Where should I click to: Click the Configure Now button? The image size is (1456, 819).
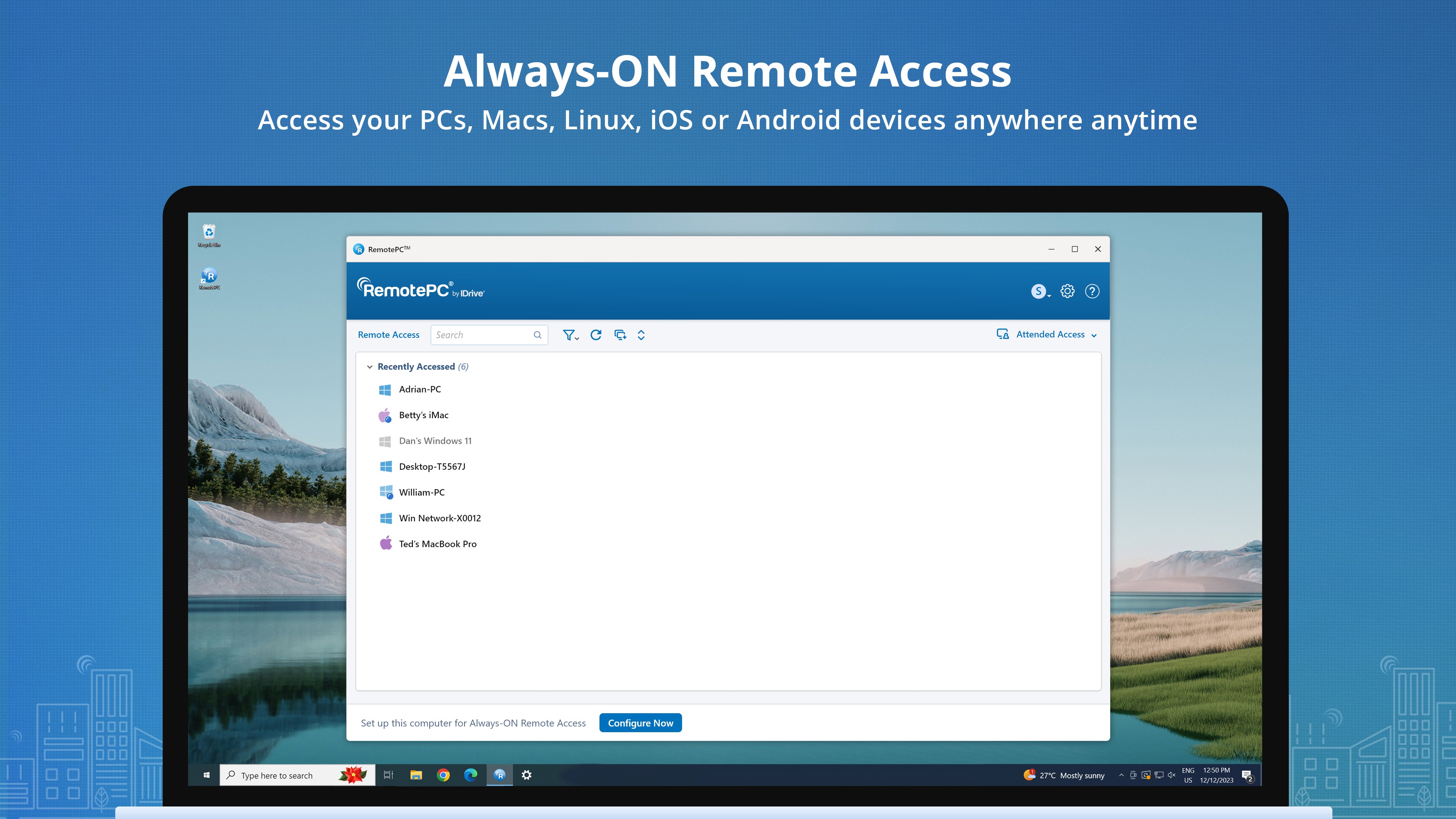640,722
